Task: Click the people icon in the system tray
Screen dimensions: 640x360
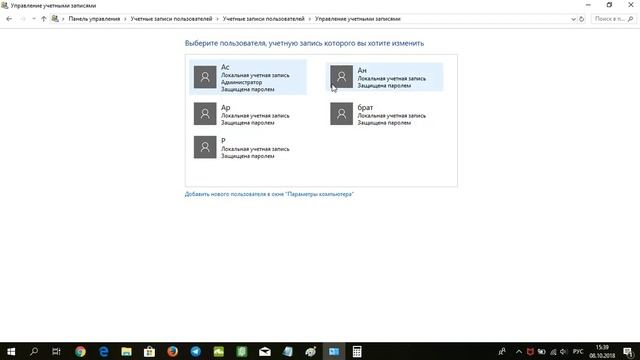Action: coord(502,351)
